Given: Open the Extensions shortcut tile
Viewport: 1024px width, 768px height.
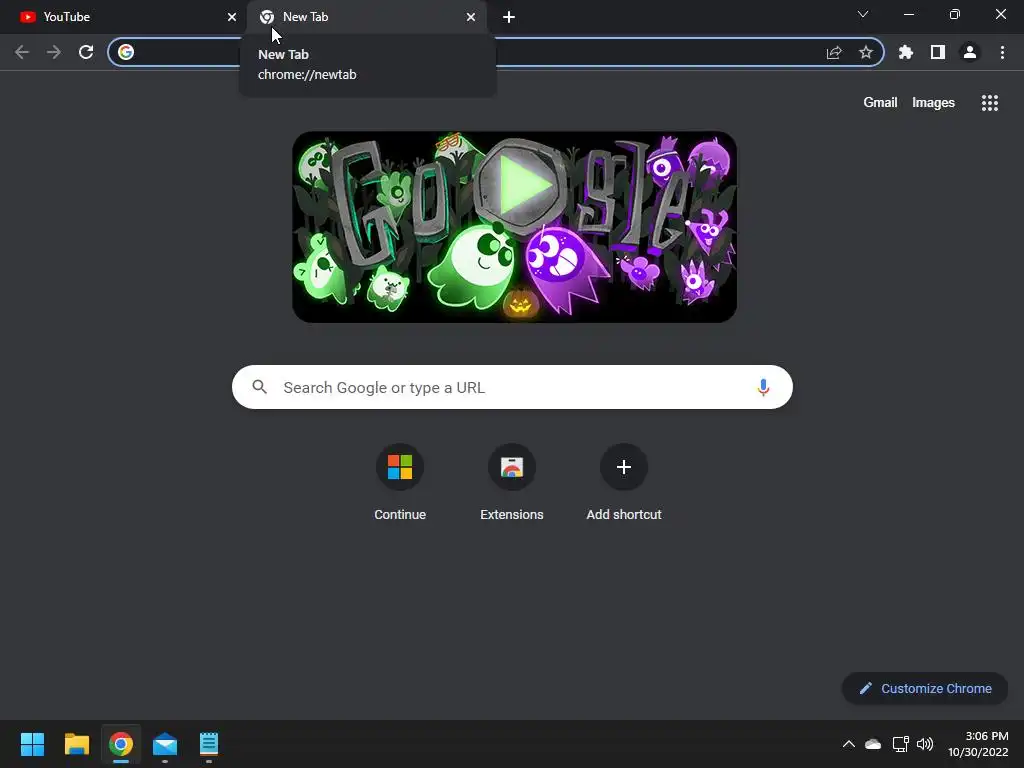Looking at the screenshot, I should coord(512,483).
